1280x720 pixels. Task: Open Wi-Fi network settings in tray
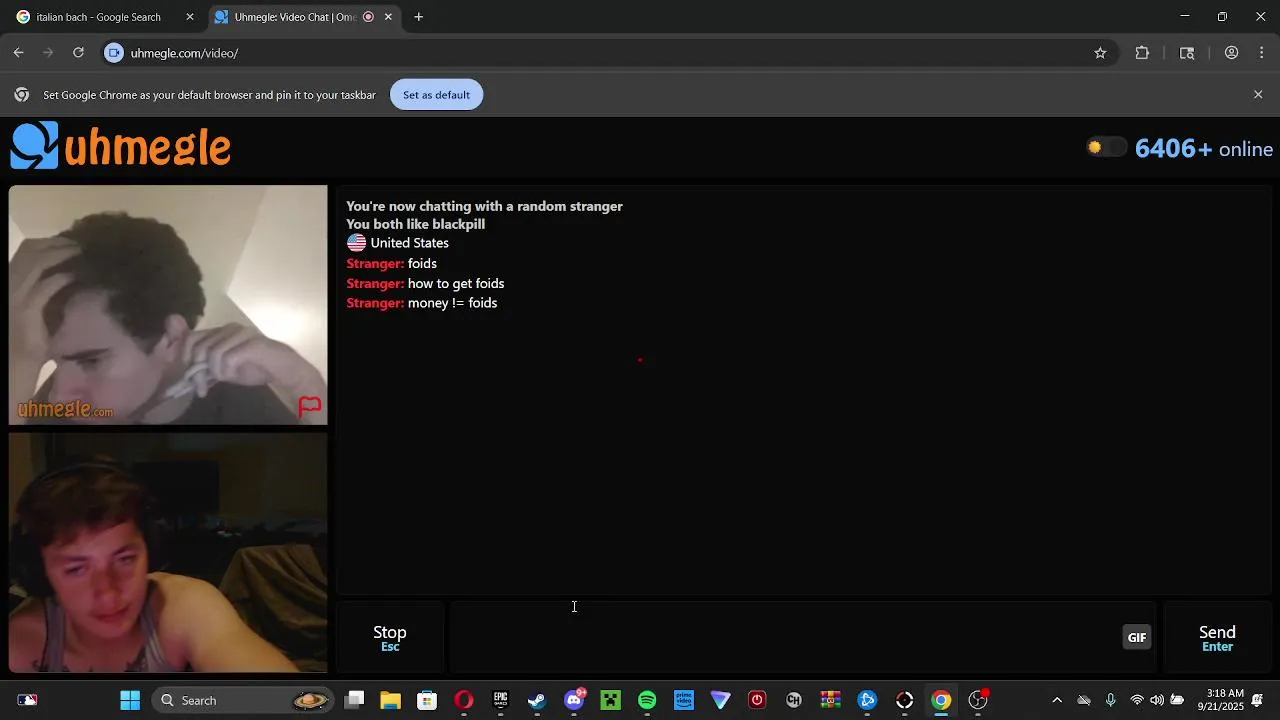tap(1137, 700)
